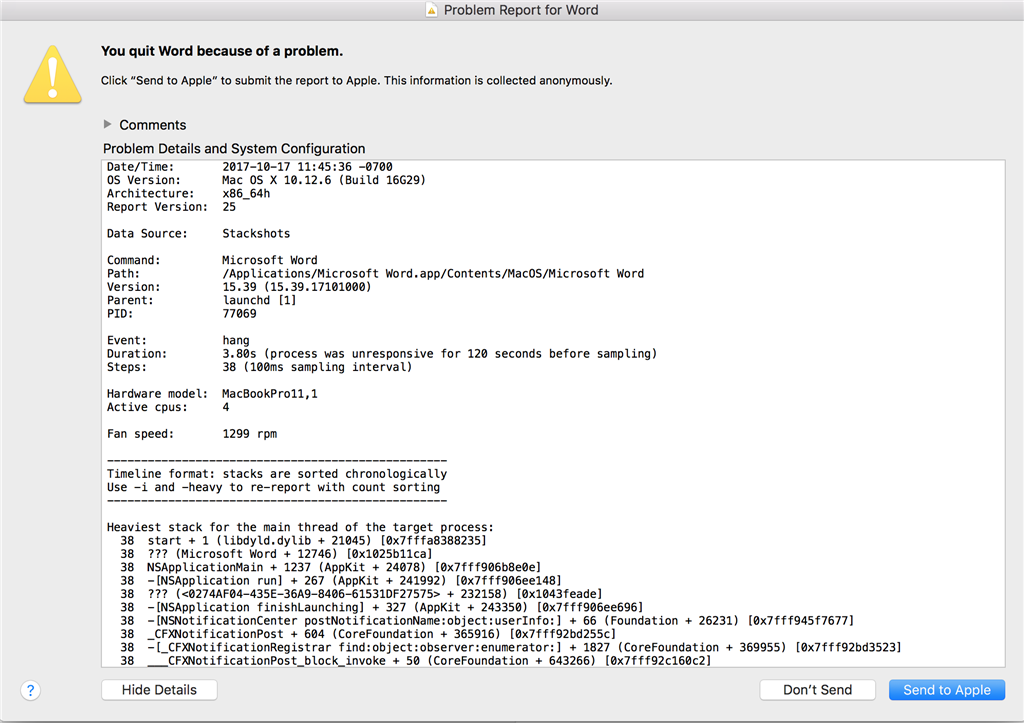Click the Data Source value Stackshots
This screenshot has width=1024, height=723.
pos(256,233)
